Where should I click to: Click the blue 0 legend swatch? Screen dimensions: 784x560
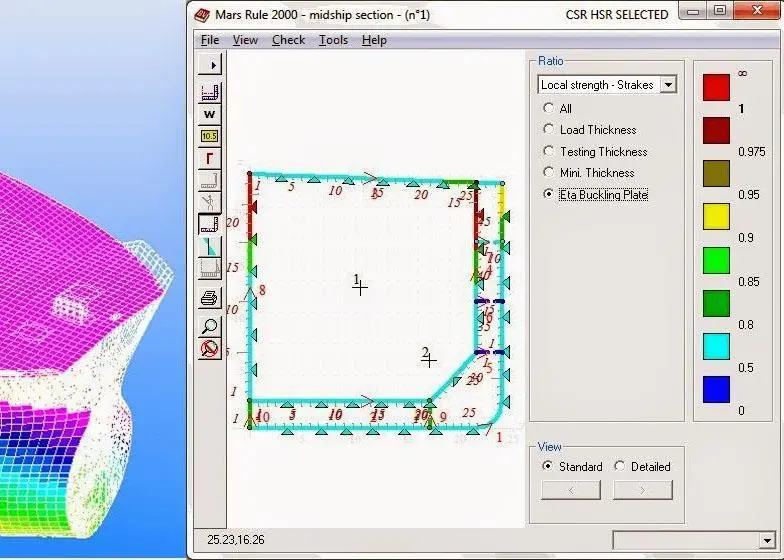coord(716,389)
